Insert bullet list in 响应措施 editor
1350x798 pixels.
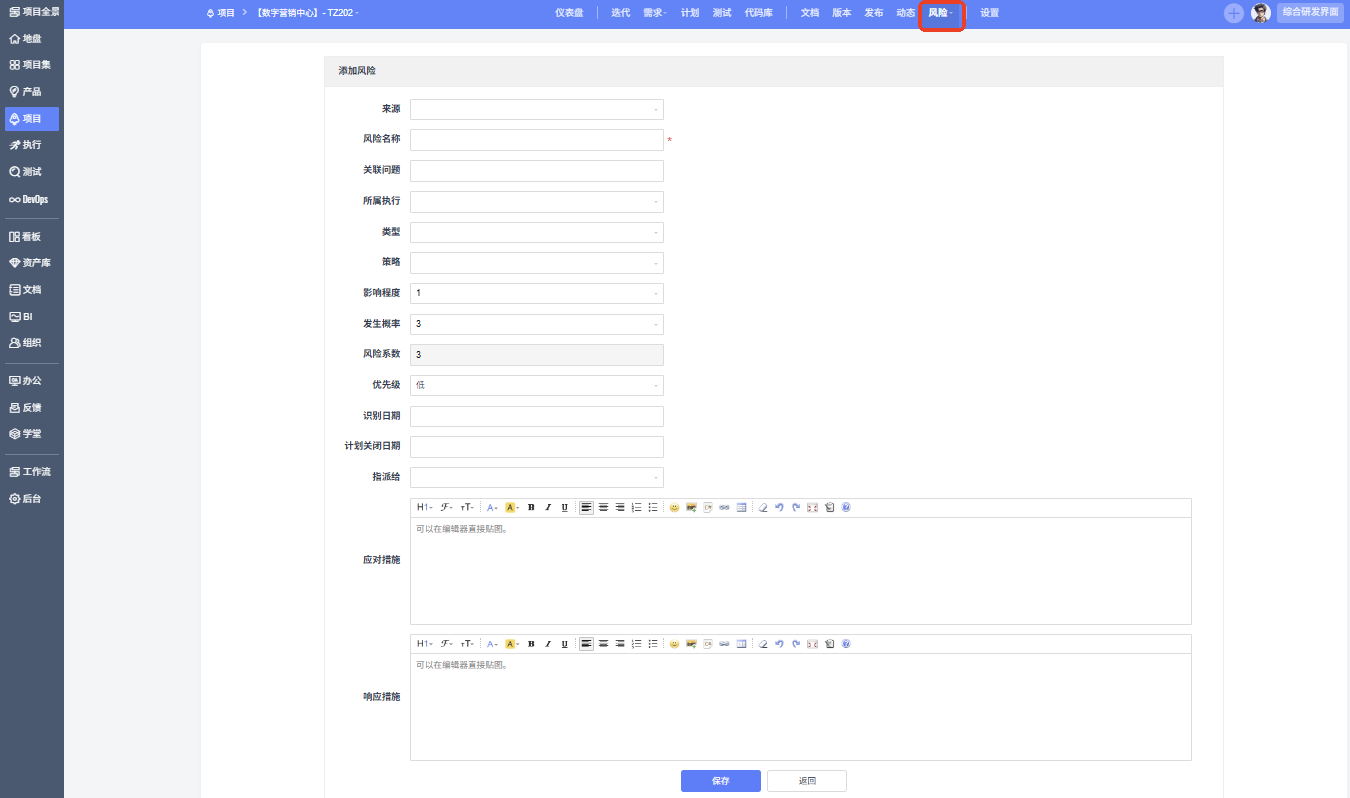point(652,643)
